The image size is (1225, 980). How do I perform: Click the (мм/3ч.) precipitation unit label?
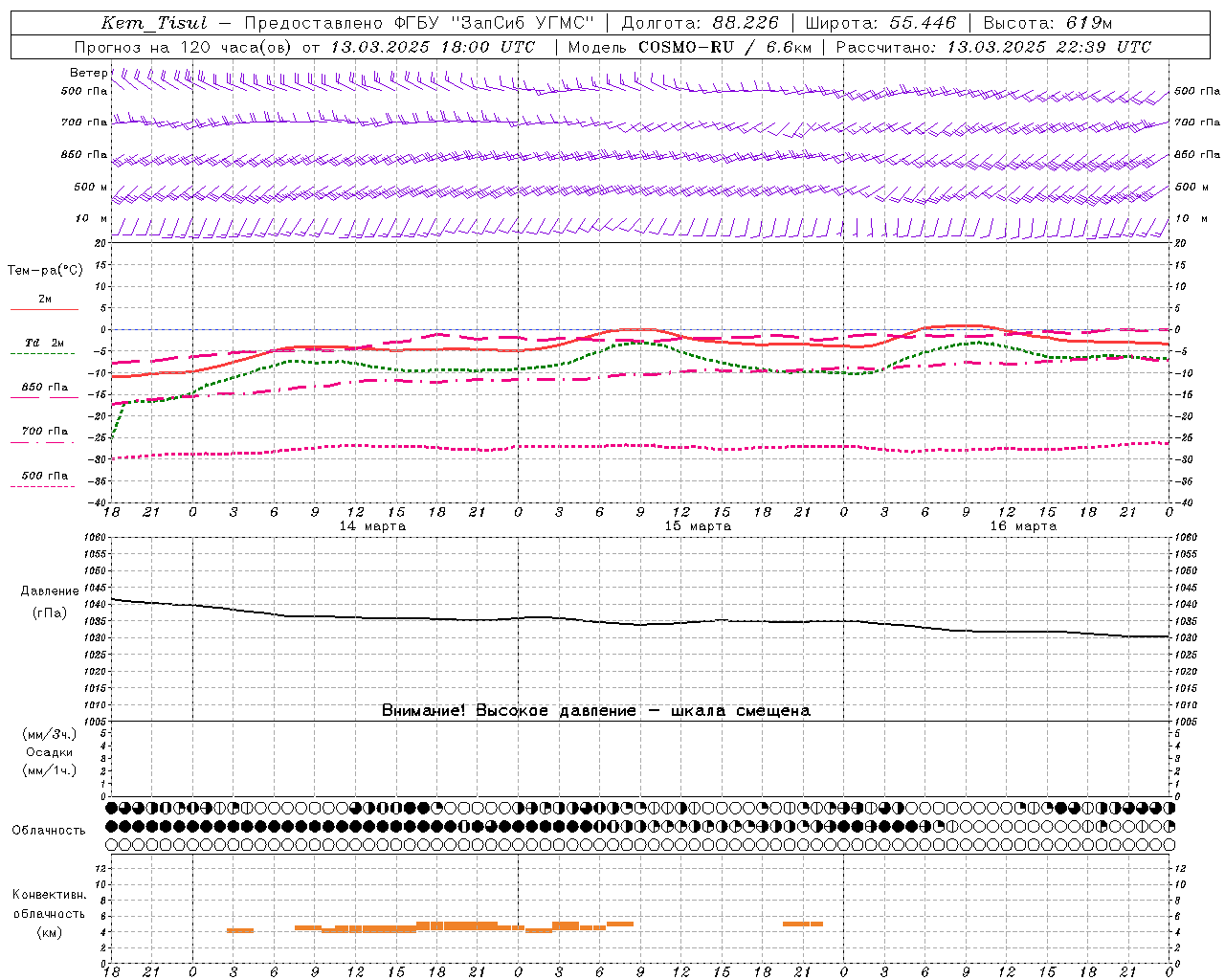coord(50,734)
